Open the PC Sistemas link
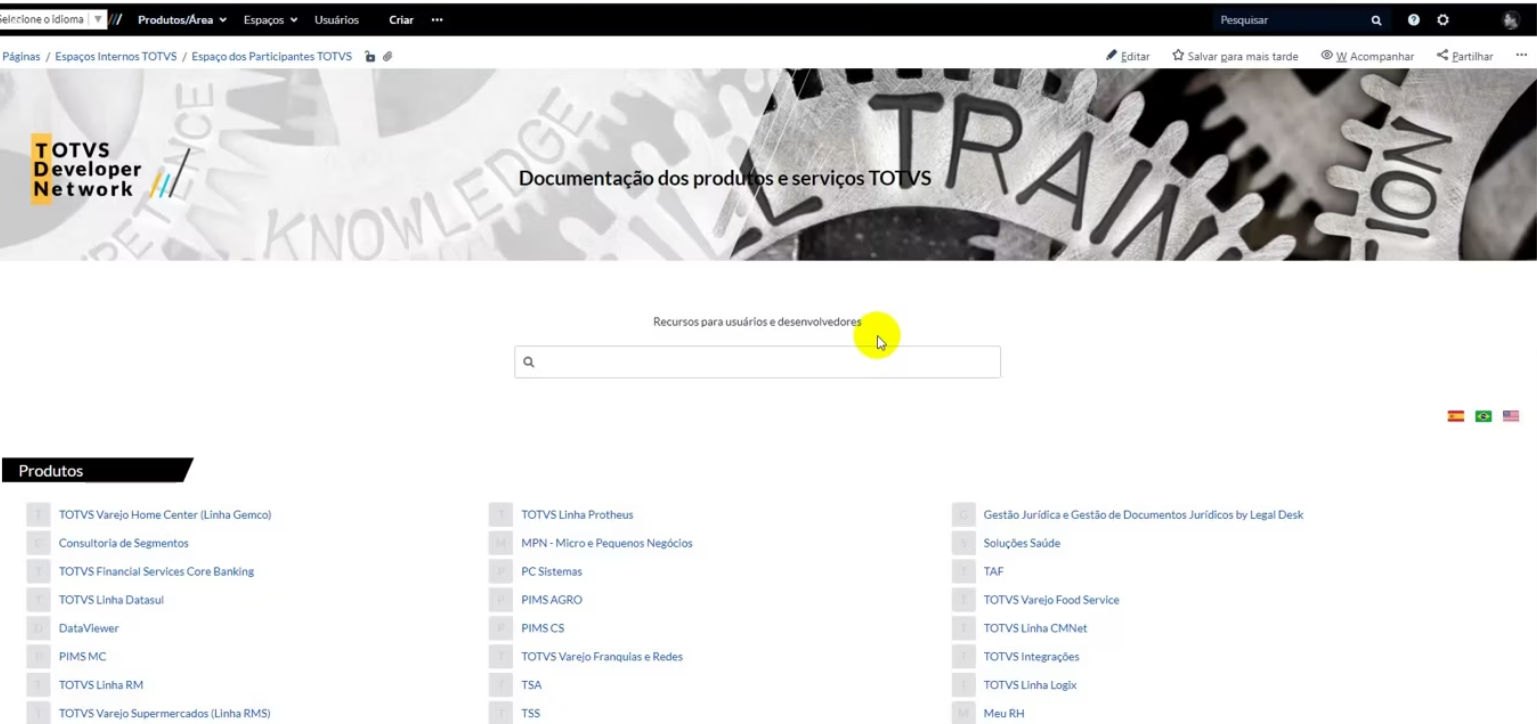This screenshot has height=724, width=1537. pos(551,572)
